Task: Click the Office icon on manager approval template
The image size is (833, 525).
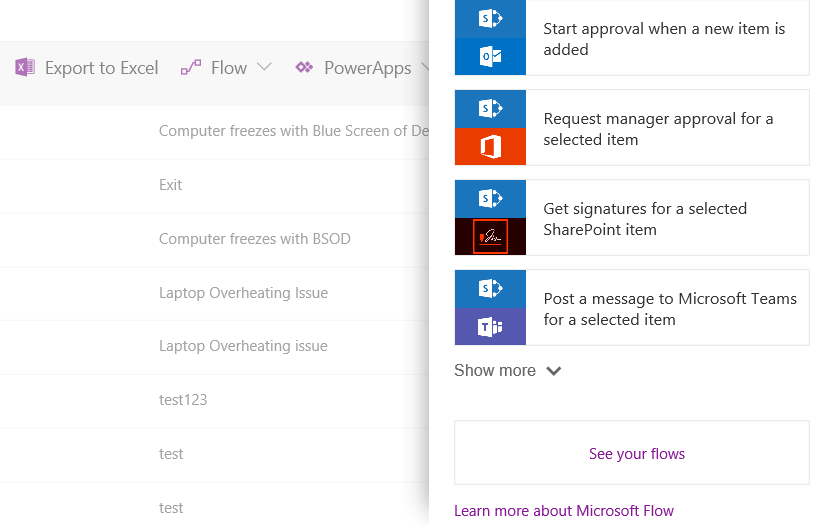Action: point(490,146)
